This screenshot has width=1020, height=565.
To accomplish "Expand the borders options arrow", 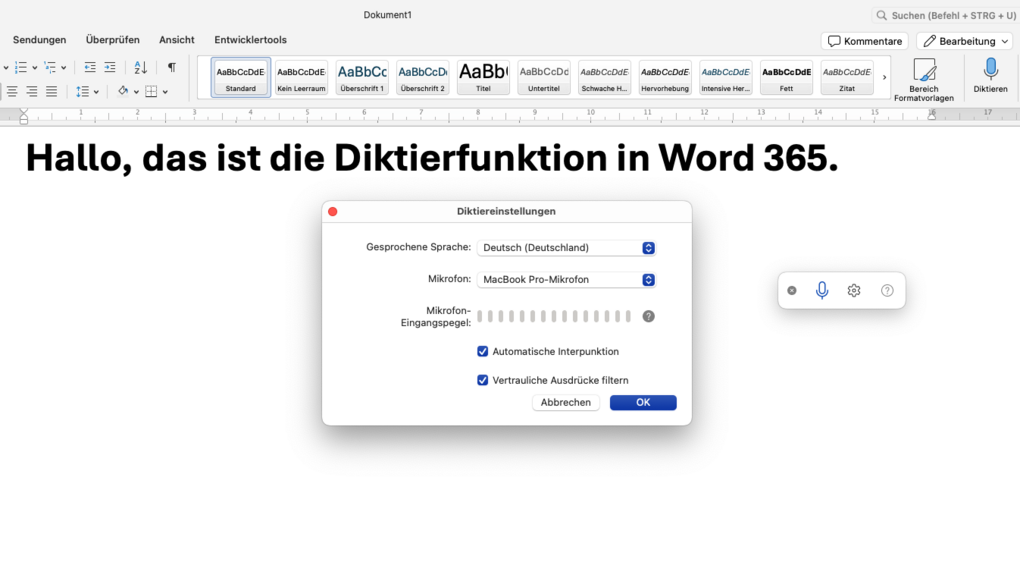I will pos(165,92).
